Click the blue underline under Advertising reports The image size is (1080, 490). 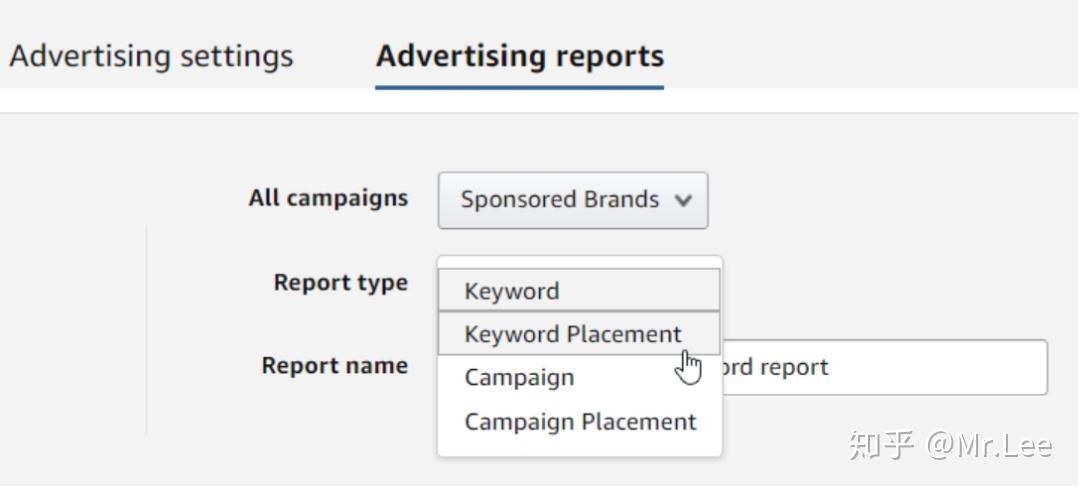coord(519,87)
